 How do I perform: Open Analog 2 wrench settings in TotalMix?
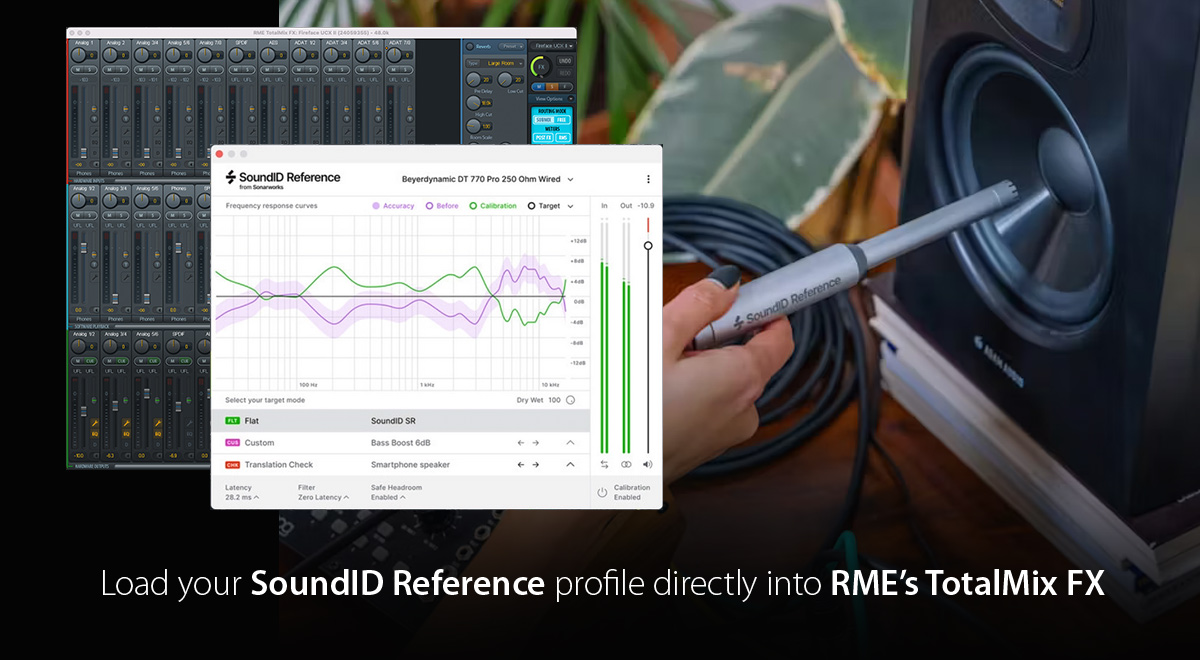pyautogui.click(x=128, y=131)
